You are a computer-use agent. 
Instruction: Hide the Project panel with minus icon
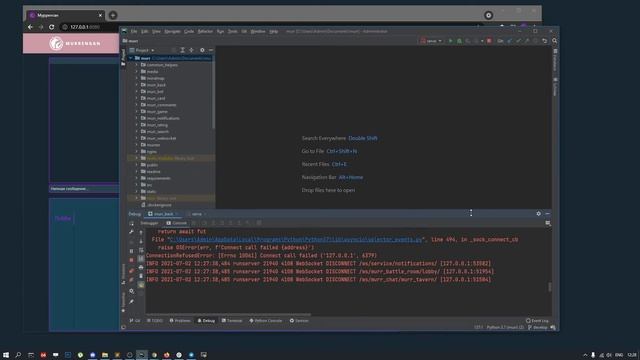tap(211, 50)
